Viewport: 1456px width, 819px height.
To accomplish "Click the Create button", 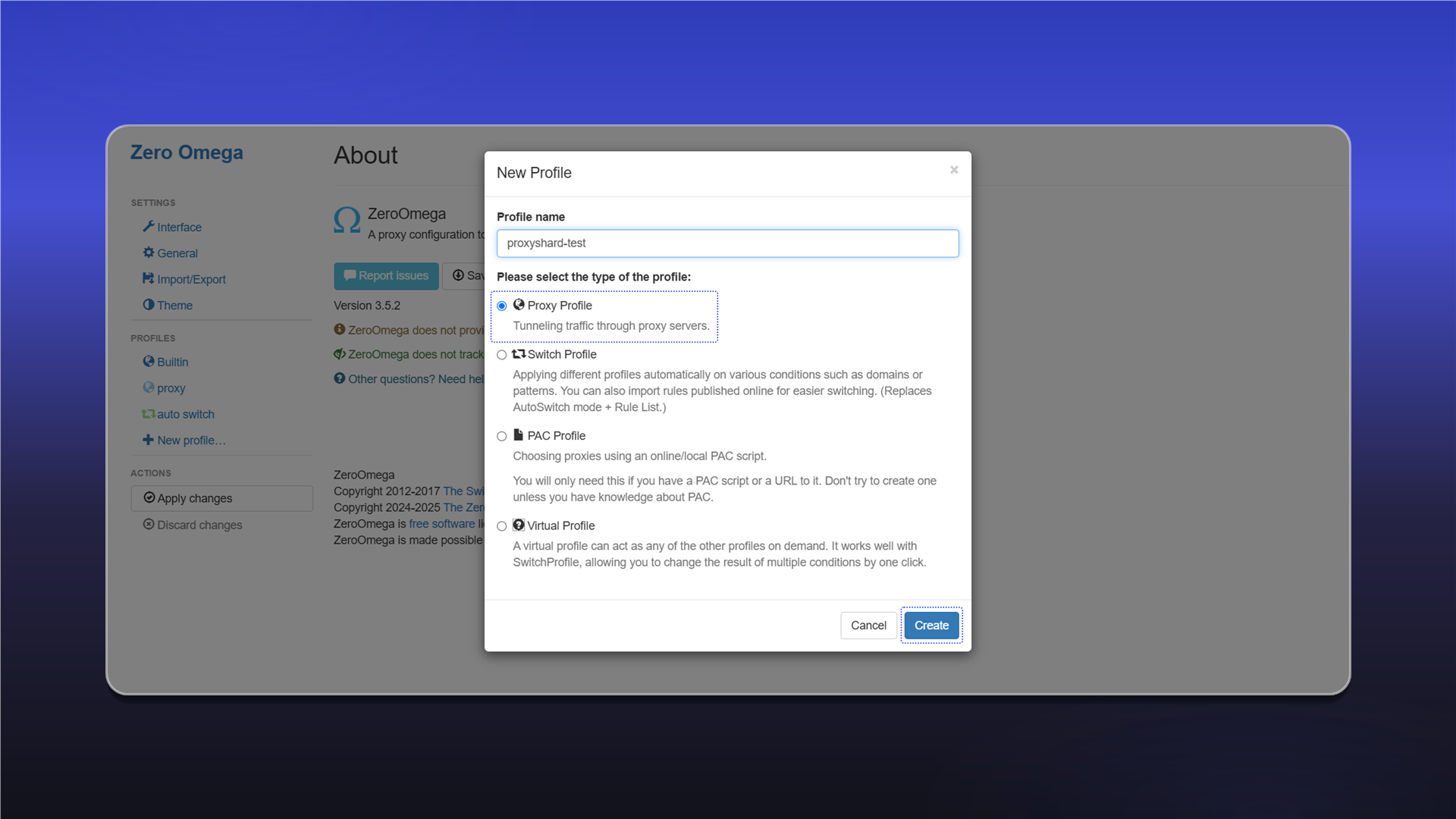I will (x=931, y=626).
